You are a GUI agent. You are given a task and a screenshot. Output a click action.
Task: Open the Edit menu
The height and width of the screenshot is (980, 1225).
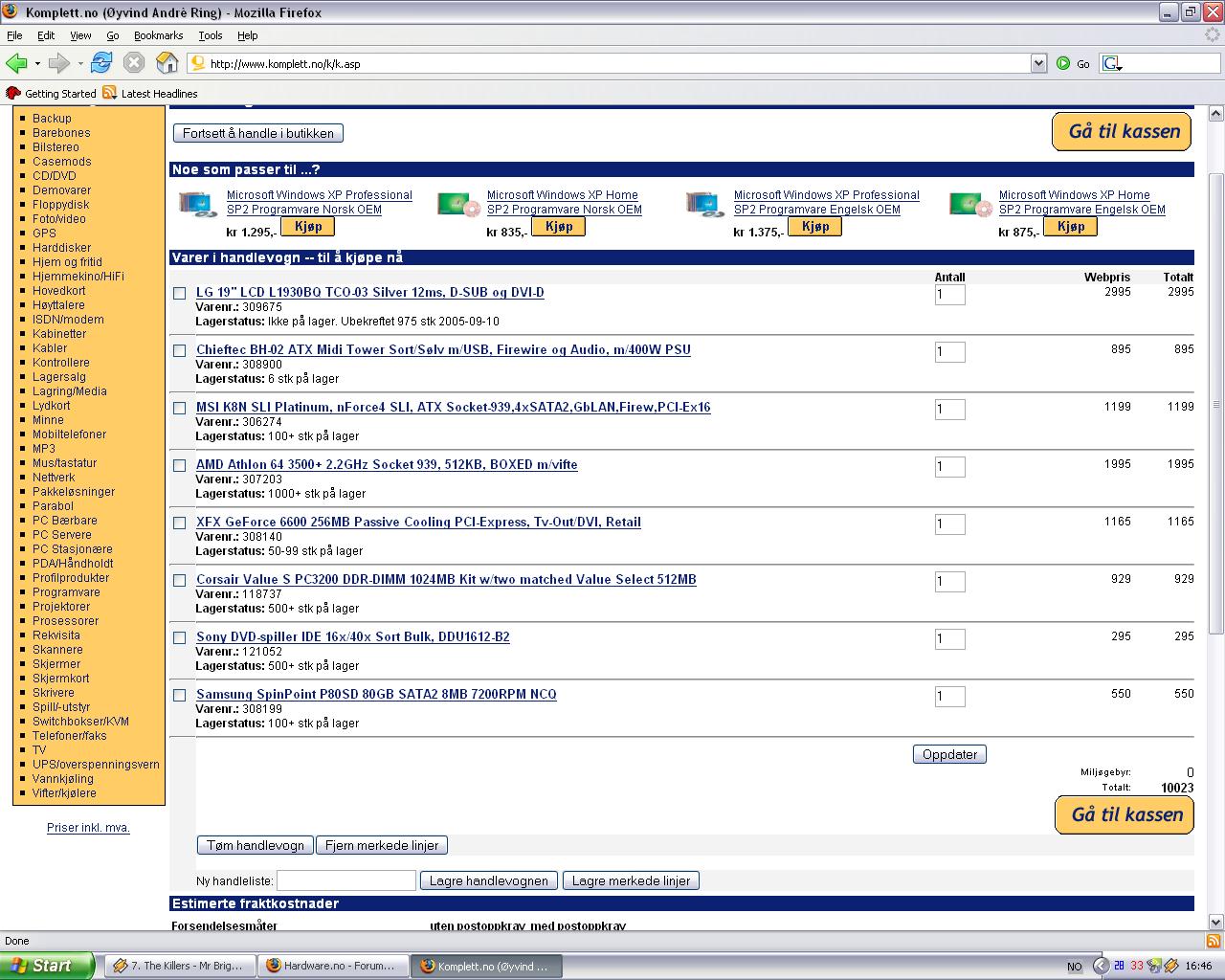pyautogui.click(x=46, y=35)
